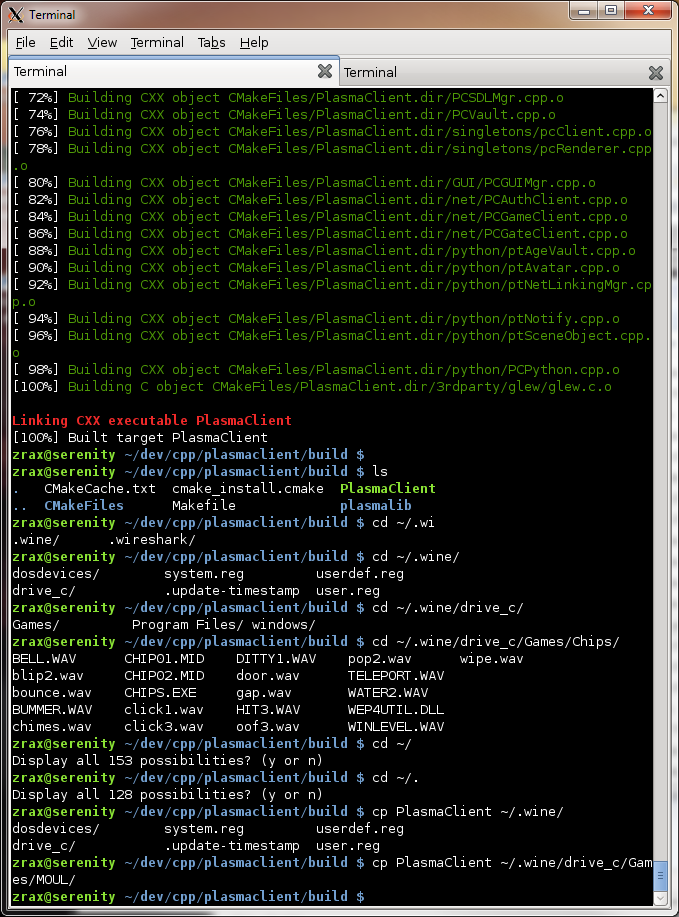
Task: Close the first Terminal tab
Action: [325, 71]
